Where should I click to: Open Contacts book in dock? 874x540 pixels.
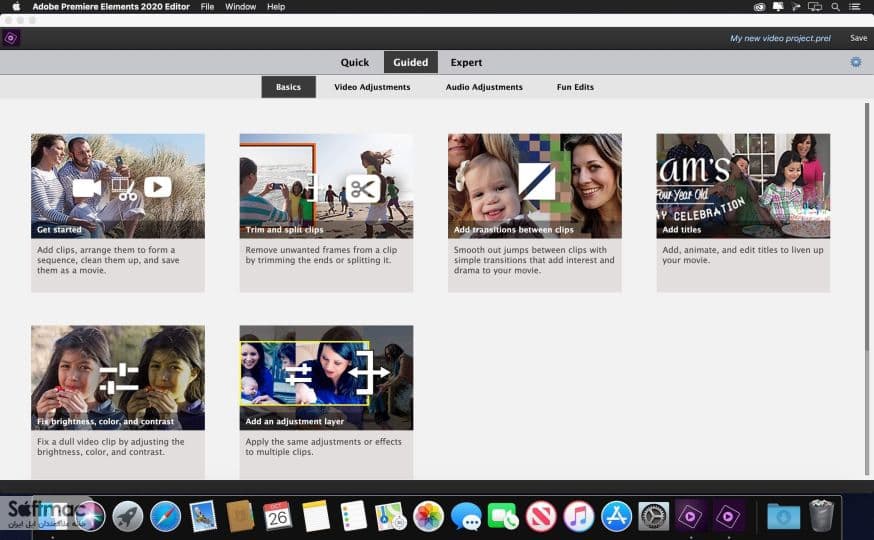pyautogui.click(x=240, y=516)
